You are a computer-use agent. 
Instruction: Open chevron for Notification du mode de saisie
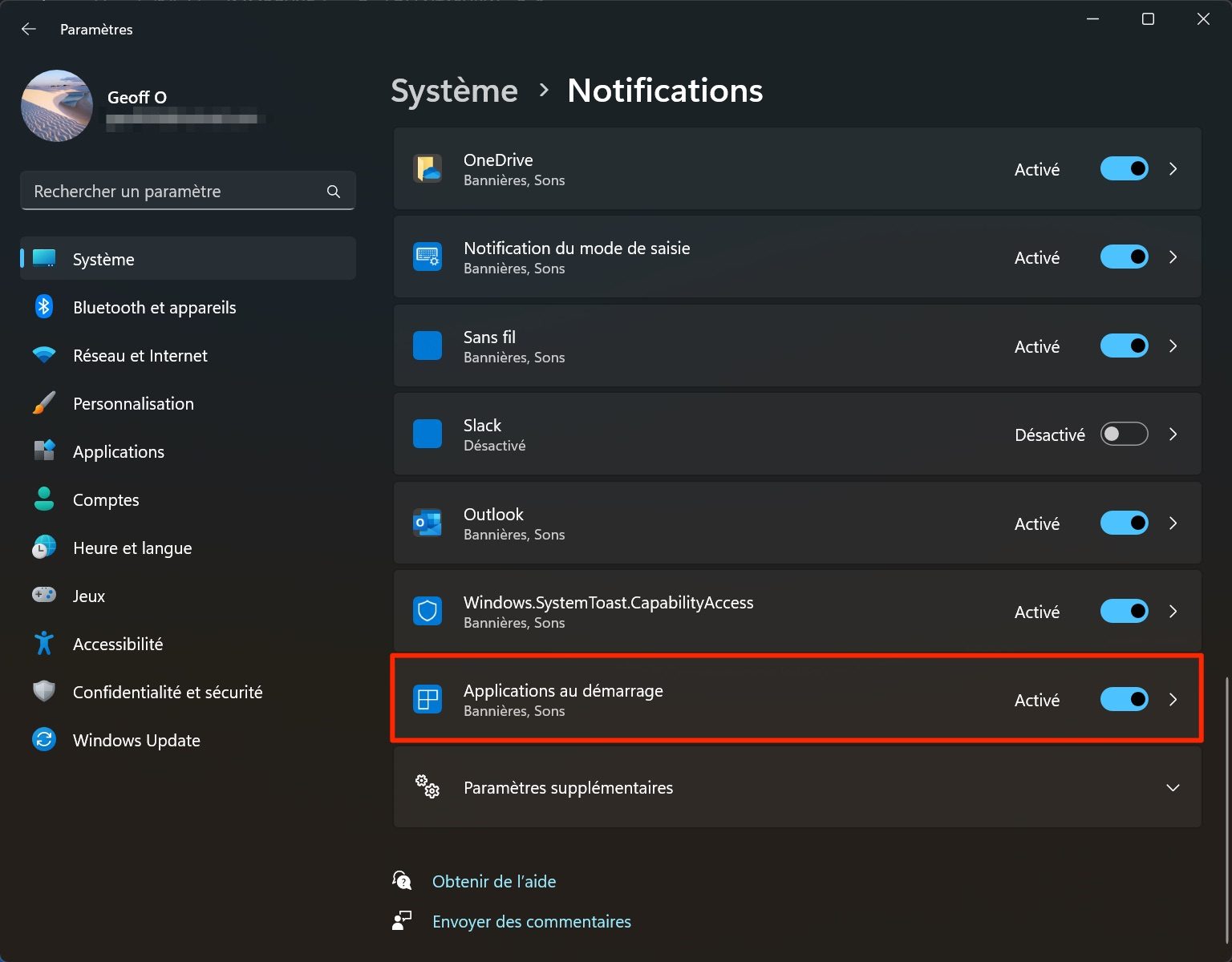[1173, 257]
